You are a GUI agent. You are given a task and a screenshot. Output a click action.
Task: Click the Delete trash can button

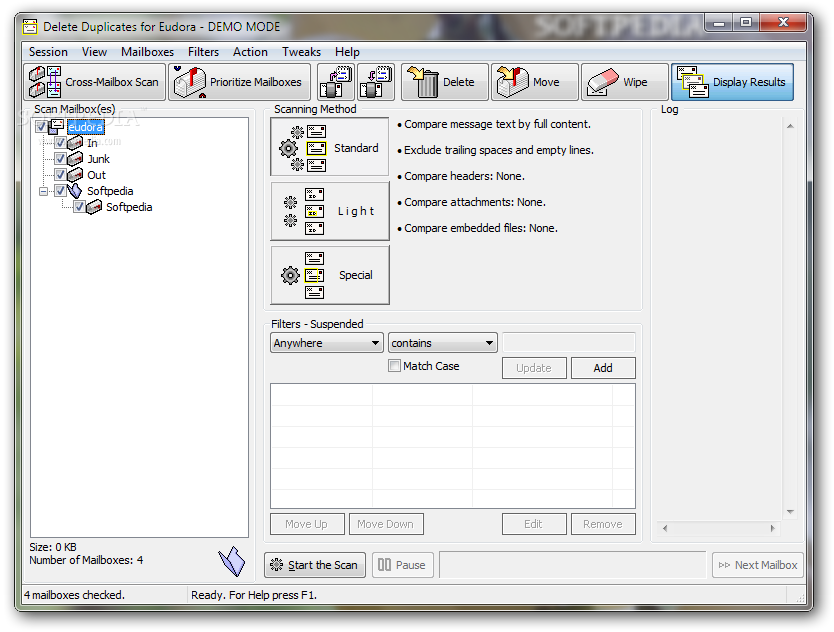click(x=445, y=82)
